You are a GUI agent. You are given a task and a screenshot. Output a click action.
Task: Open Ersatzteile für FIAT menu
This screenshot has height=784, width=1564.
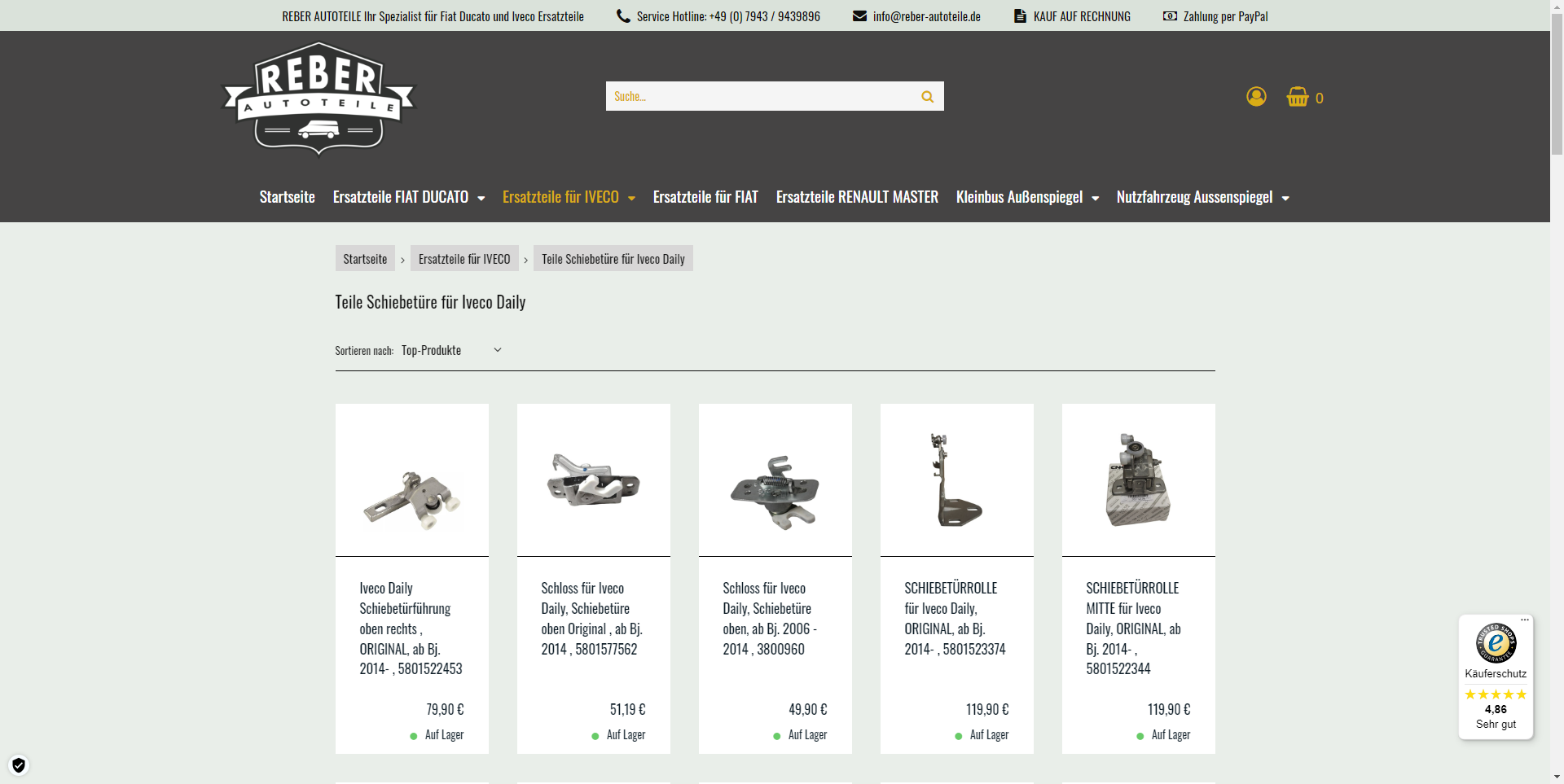[x=705, y=197]
